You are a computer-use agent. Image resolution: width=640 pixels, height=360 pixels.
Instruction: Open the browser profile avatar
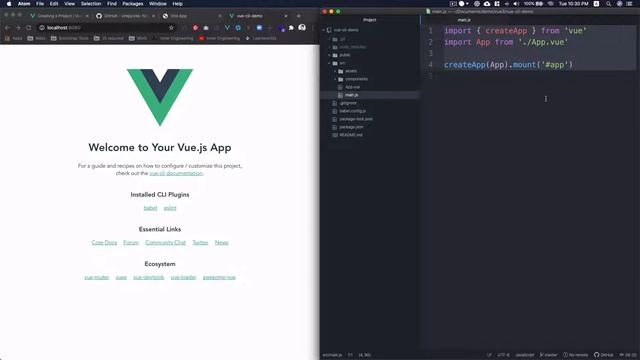[x=302, y=27]
